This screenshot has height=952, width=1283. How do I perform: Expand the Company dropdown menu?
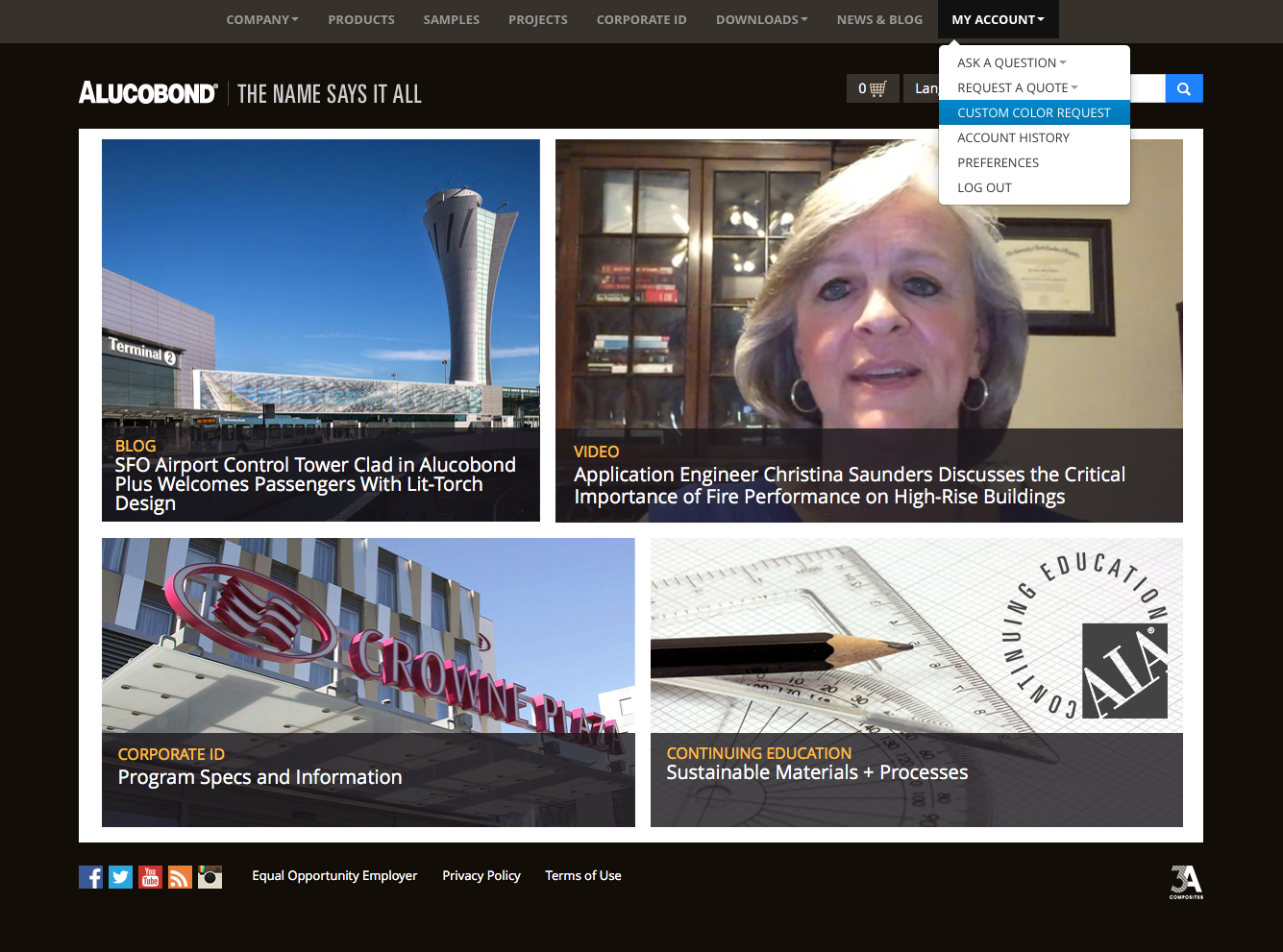click(261, 20)
